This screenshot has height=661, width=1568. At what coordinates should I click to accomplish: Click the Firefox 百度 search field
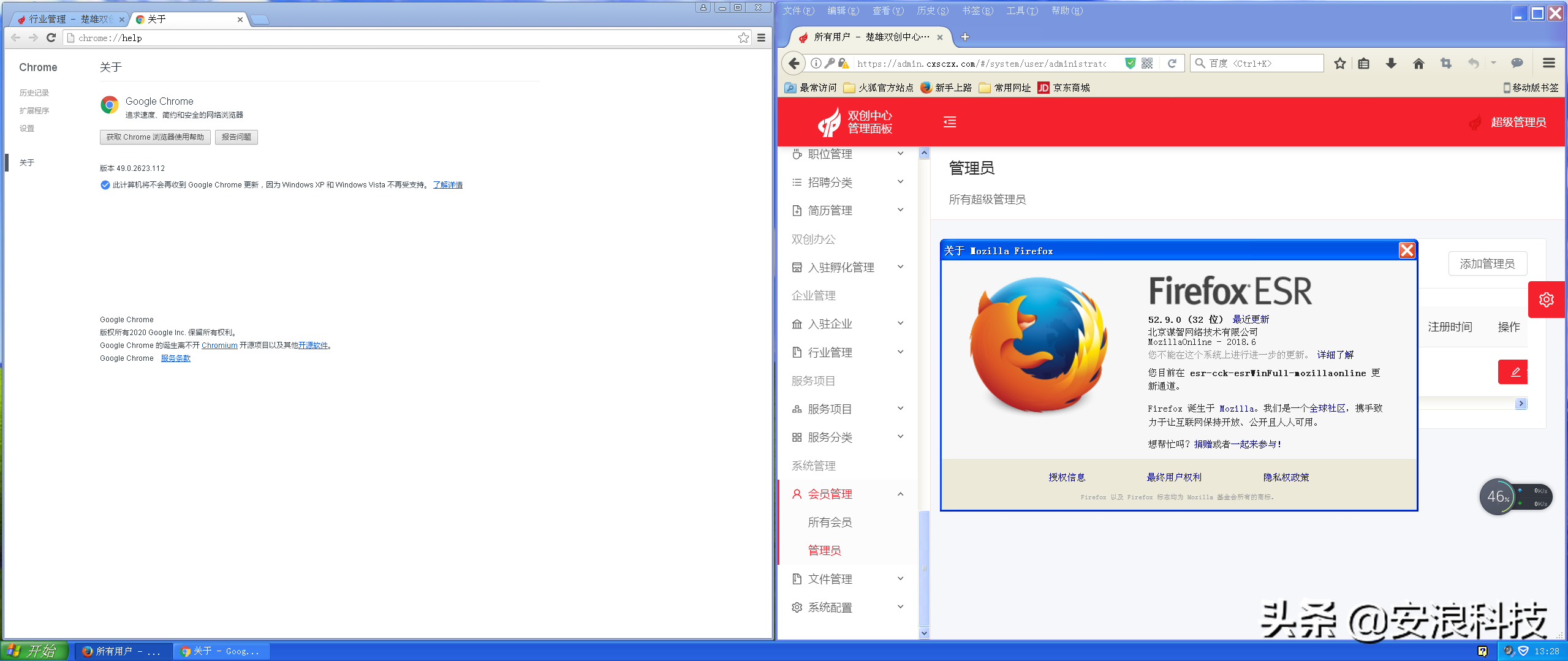coord(1256,63)
